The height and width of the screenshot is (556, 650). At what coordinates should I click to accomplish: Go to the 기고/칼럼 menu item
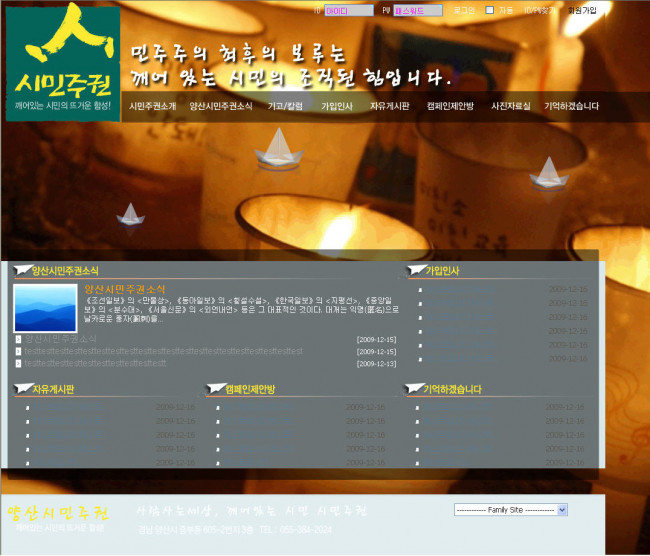pos(285,106)
